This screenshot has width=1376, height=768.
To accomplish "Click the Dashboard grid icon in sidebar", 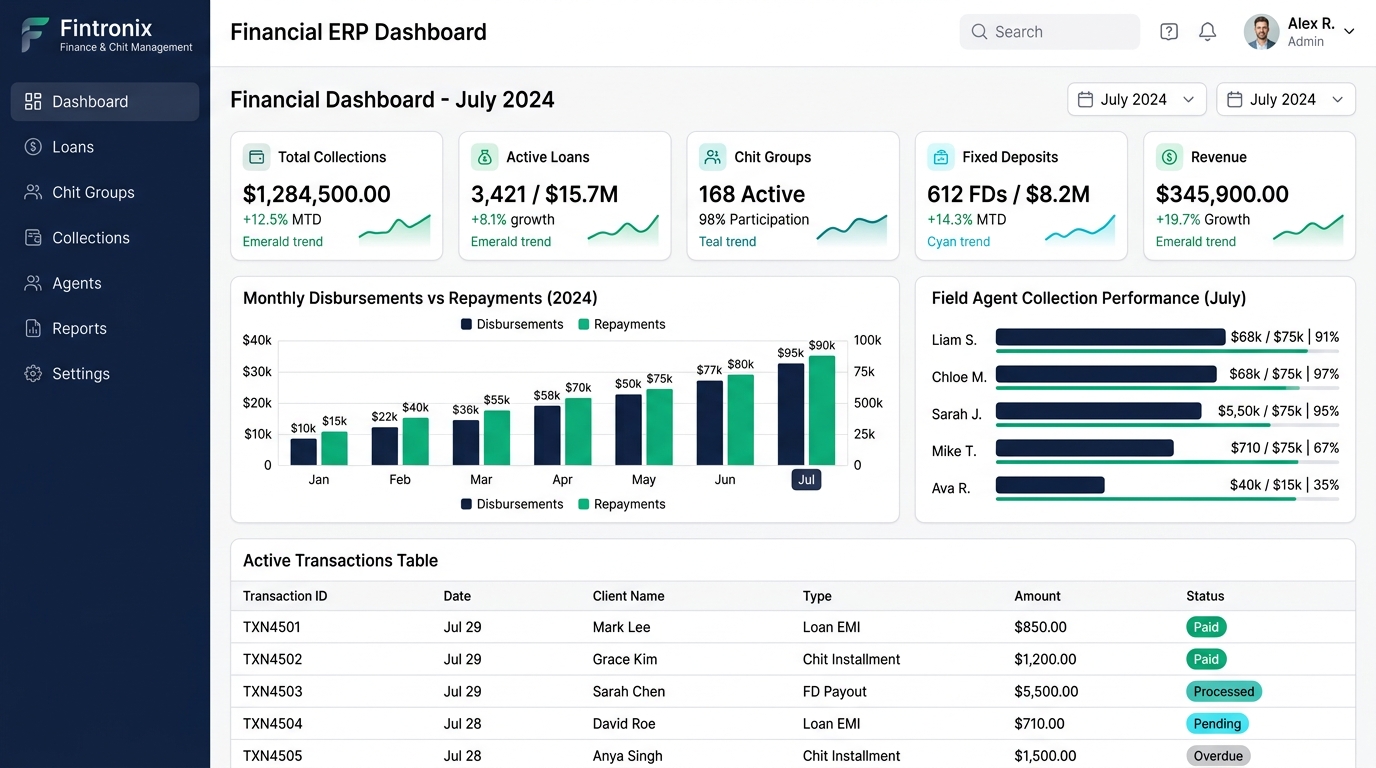I will pos(33,101).
